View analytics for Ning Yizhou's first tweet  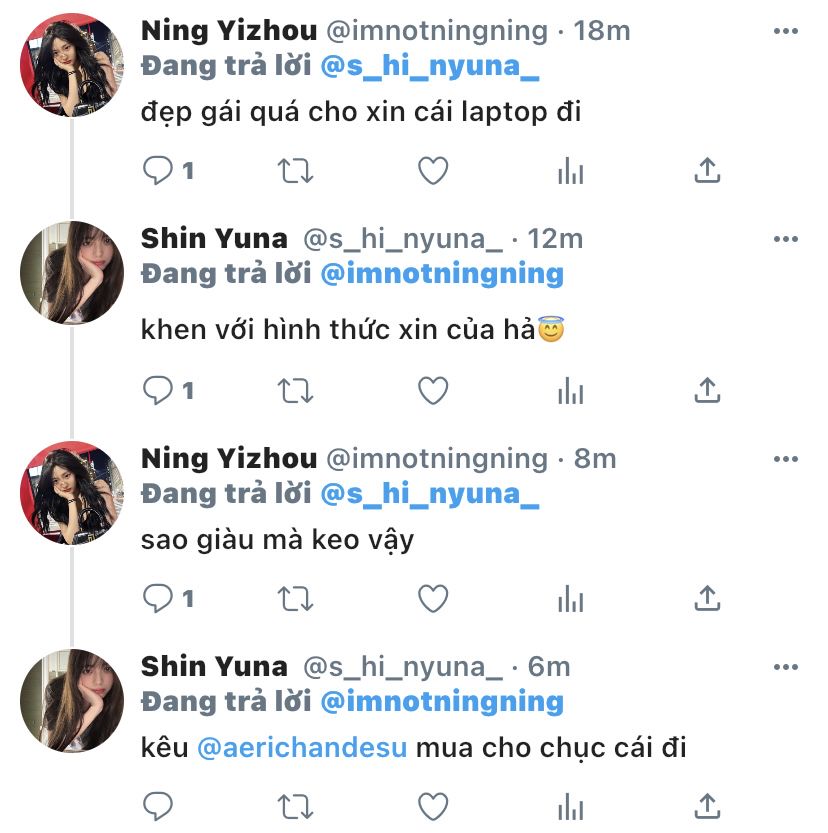[x=570, y=171]
